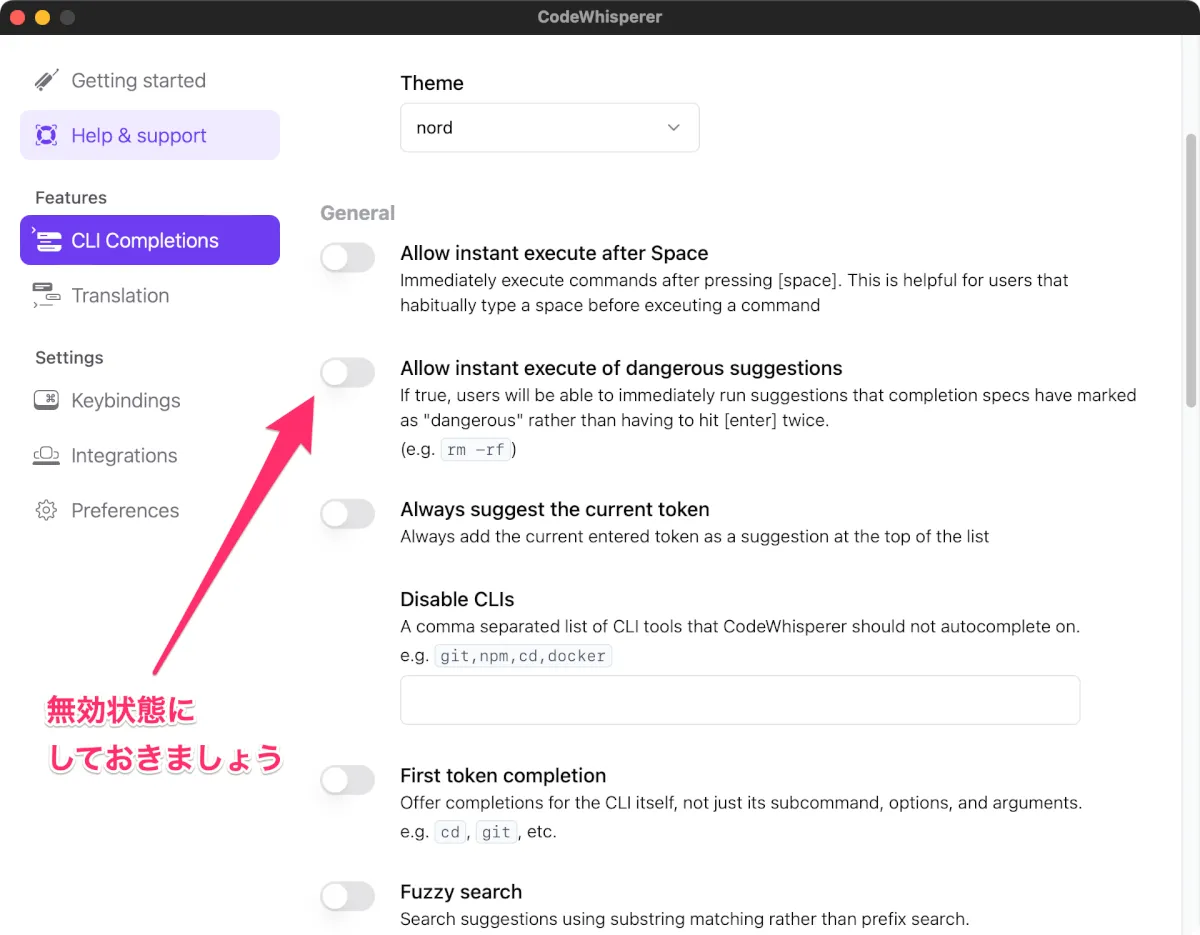
Task: Click the CLI Completions sidebar icon
Action: [46, 240]
